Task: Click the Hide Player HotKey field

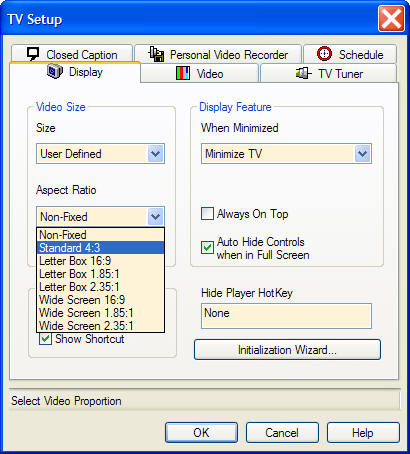Action: (286, 316)
